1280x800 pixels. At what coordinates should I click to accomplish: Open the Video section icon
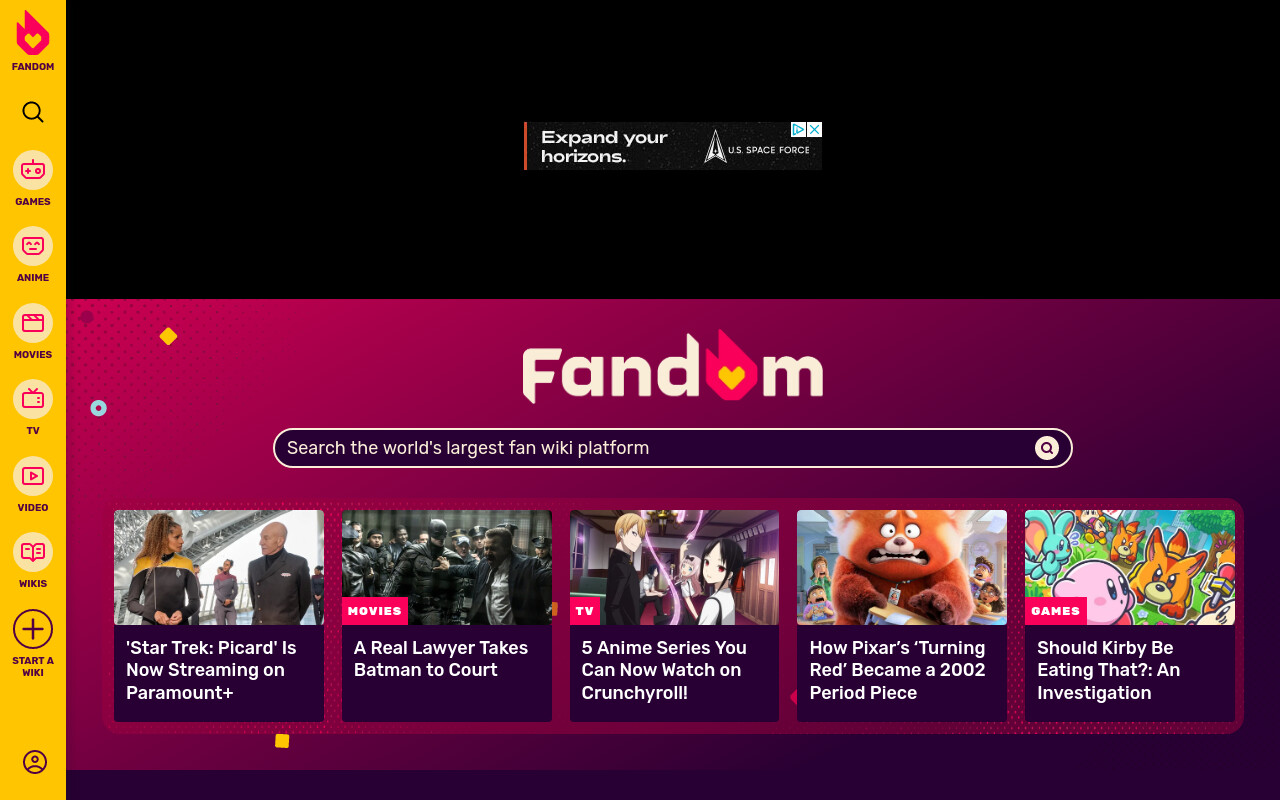point(33,476)
